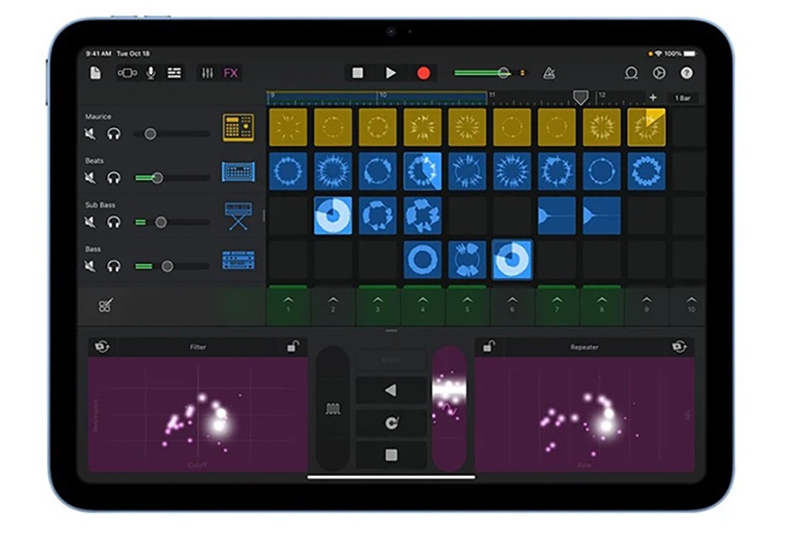Tap the Reverse triangle FX button
Viewport: 800px width, 533px height.
tap(391, 391)
